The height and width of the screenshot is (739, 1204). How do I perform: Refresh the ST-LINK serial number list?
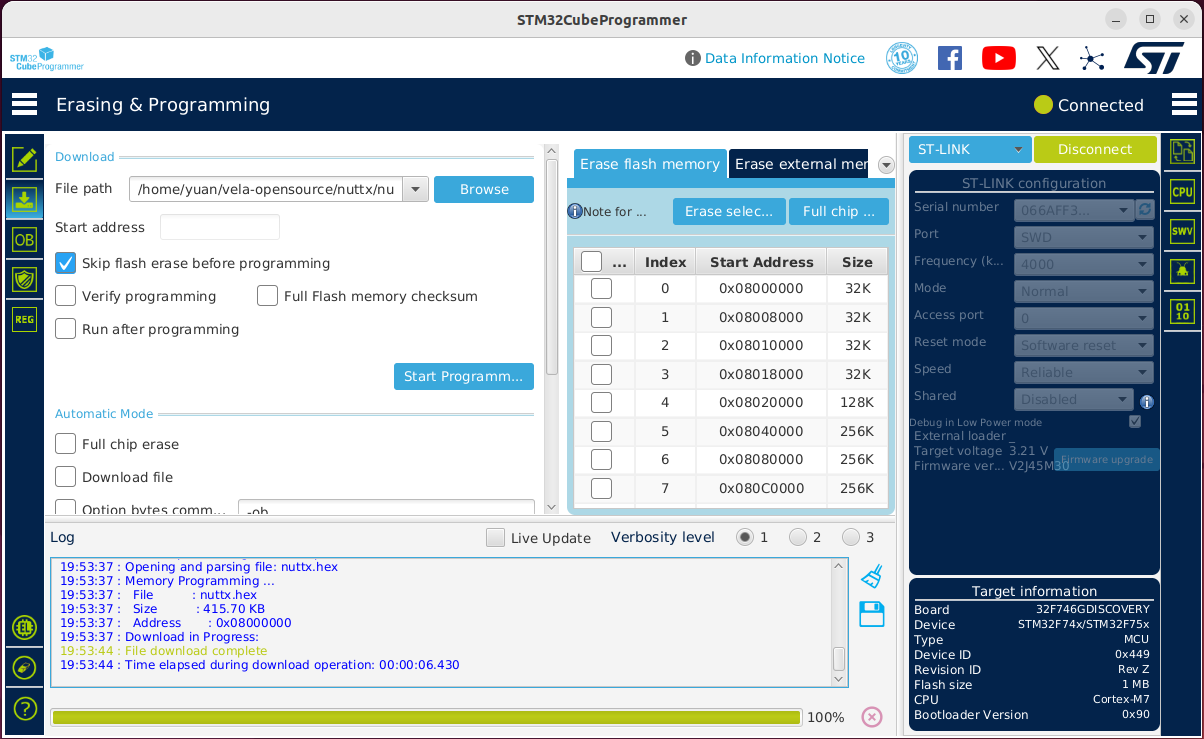pyautogui.click(x=1145, y=209)
